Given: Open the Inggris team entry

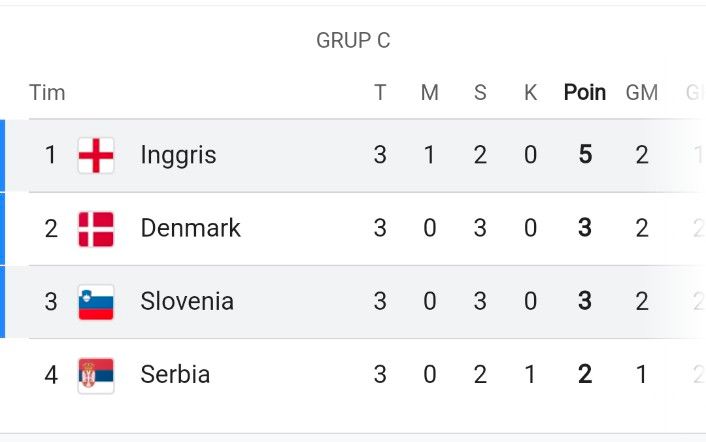Looking at the screenshot, I should (x=178, y=155).
